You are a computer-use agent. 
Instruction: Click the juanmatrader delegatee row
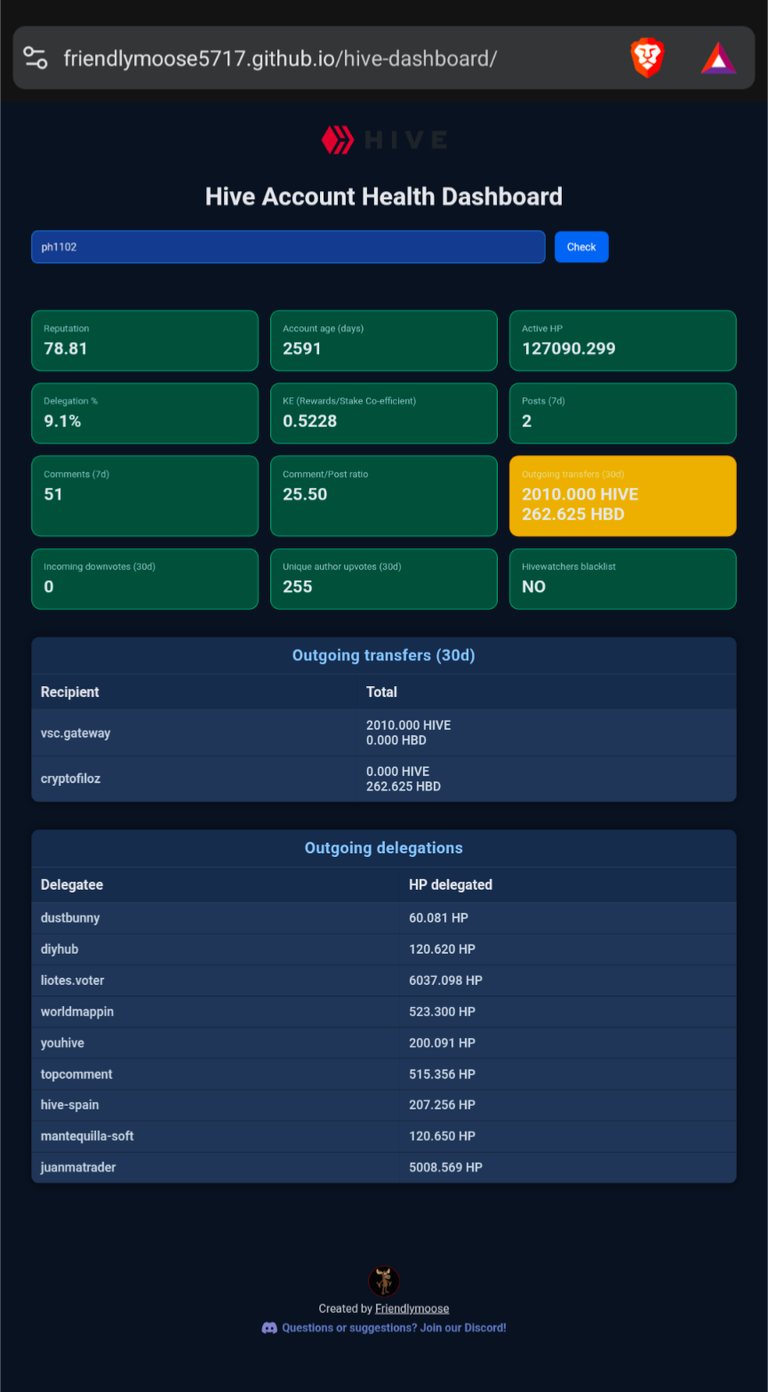(x=384, y=1167)
